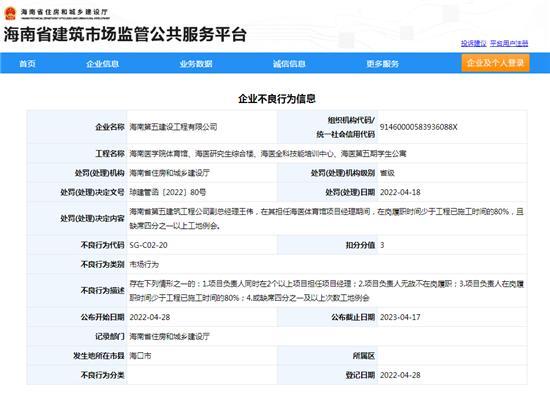Click the 工程名称 value listing 海南医学院体育馆

(x=268, y=153)
